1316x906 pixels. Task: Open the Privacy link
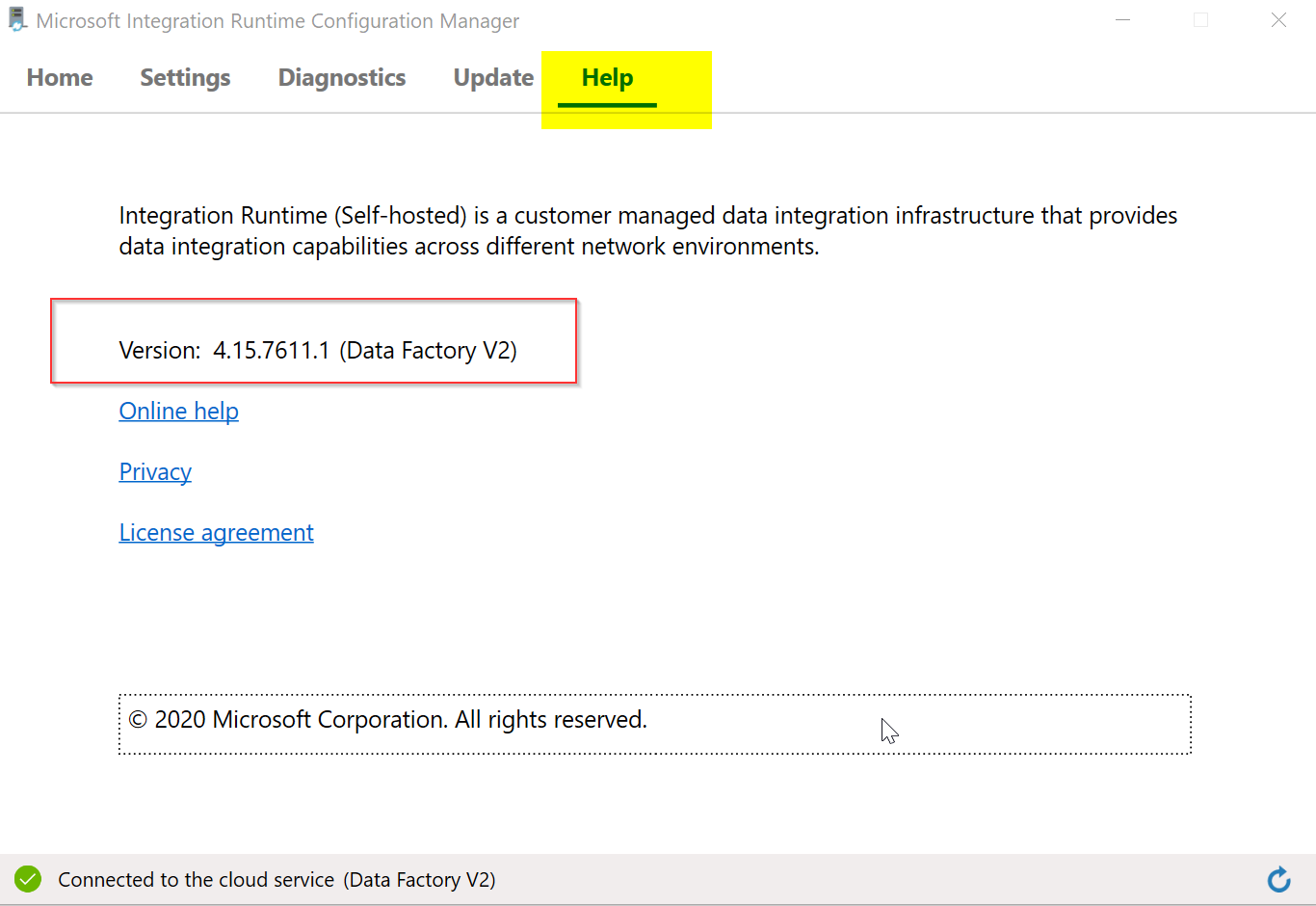click(x=155, y=472)
